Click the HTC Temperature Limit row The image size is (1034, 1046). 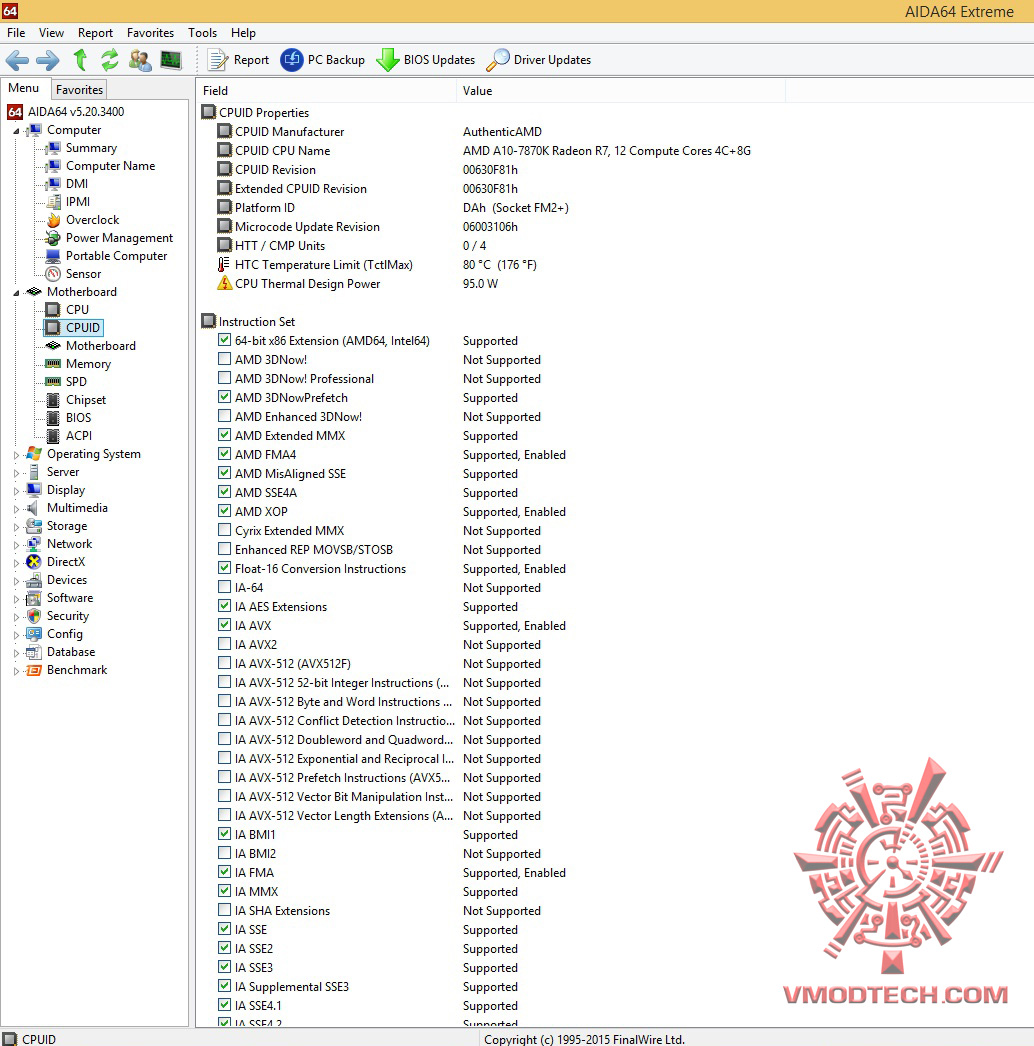(377, 265)
